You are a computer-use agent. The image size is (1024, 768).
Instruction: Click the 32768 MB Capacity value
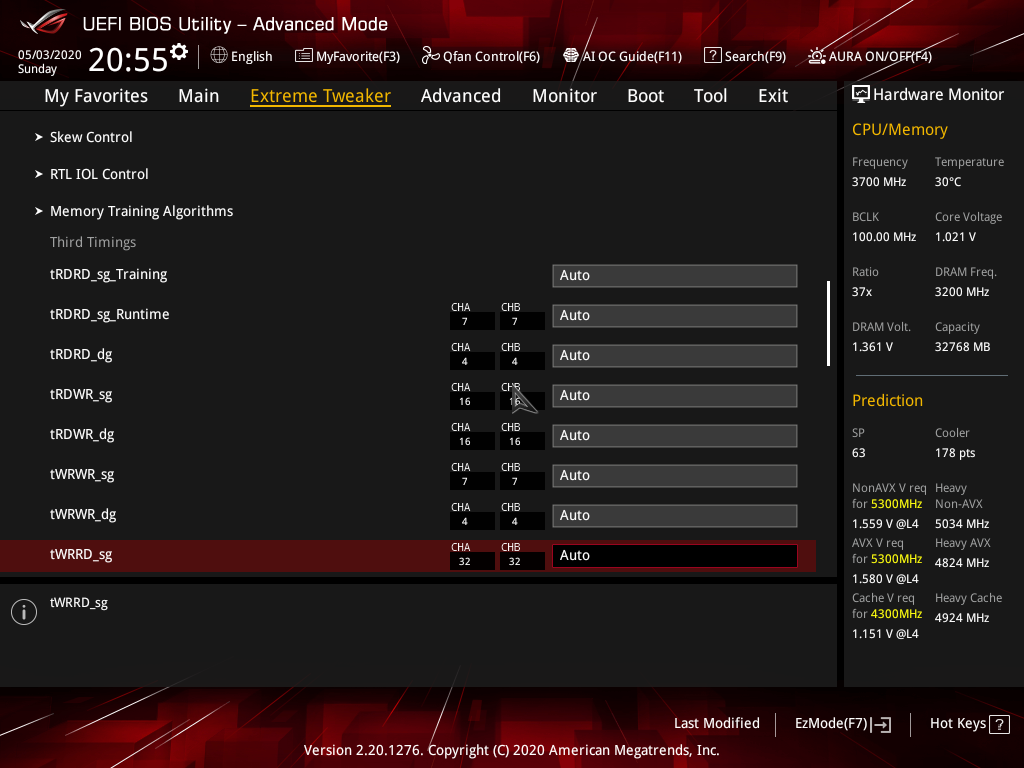962,347
